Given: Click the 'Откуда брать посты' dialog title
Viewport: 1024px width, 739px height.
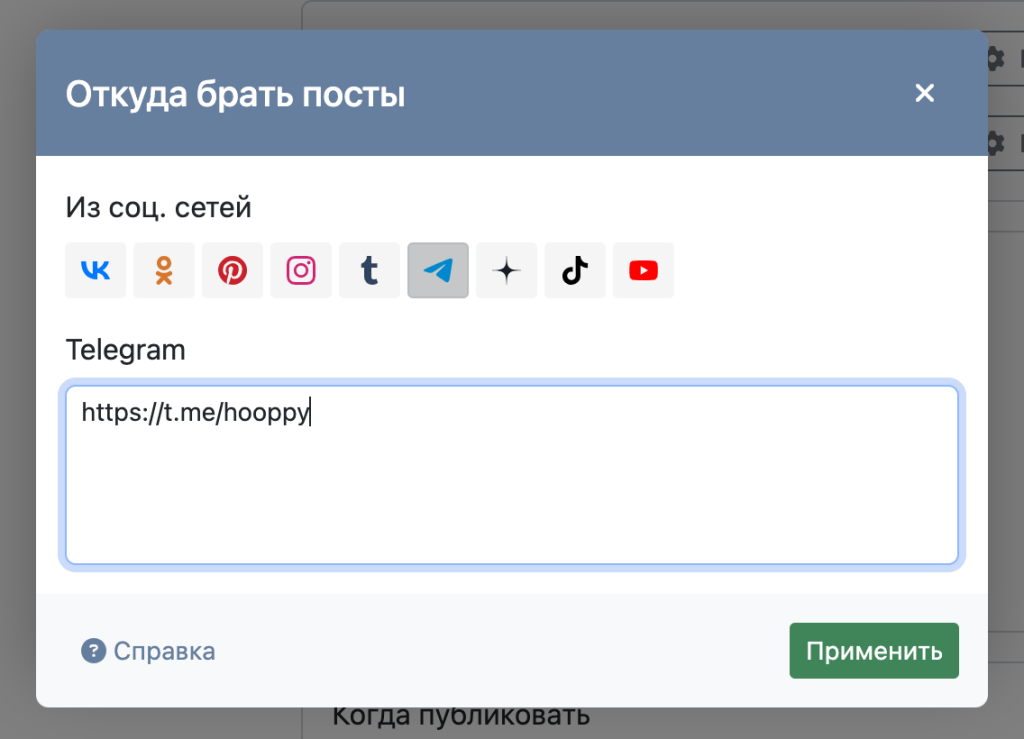Looking at the screenshot, I should (x=235, y=95).
